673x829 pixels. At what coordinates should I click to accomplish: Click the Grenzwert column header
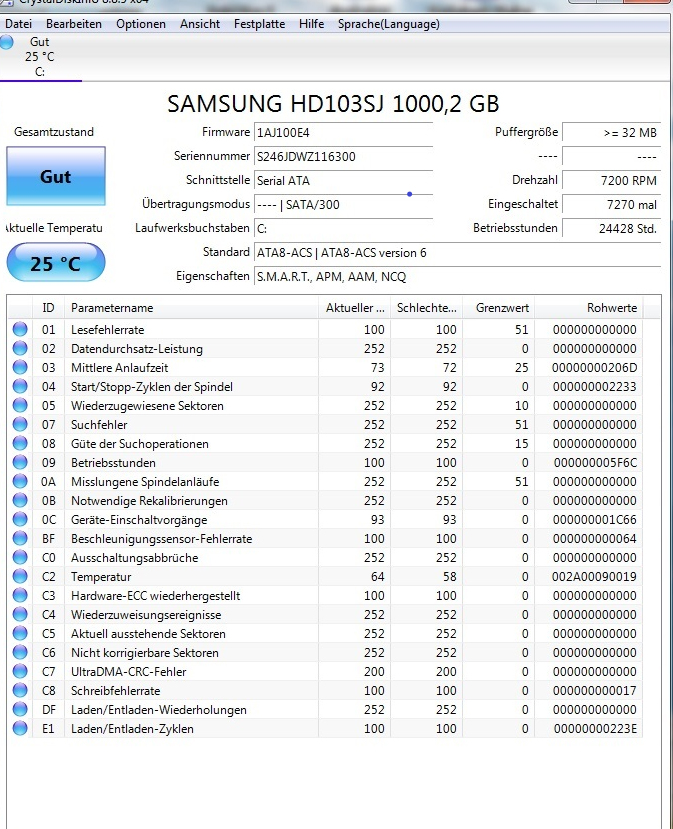[499, 308]
